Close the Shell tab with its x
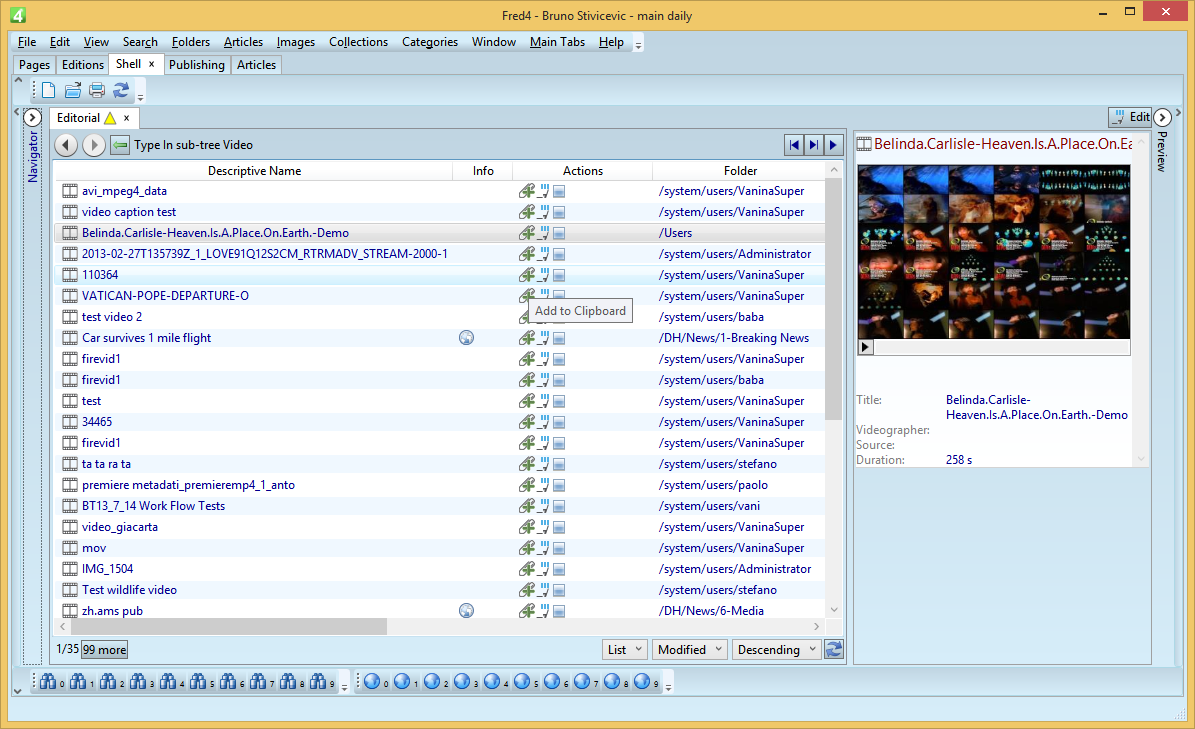 152,64
